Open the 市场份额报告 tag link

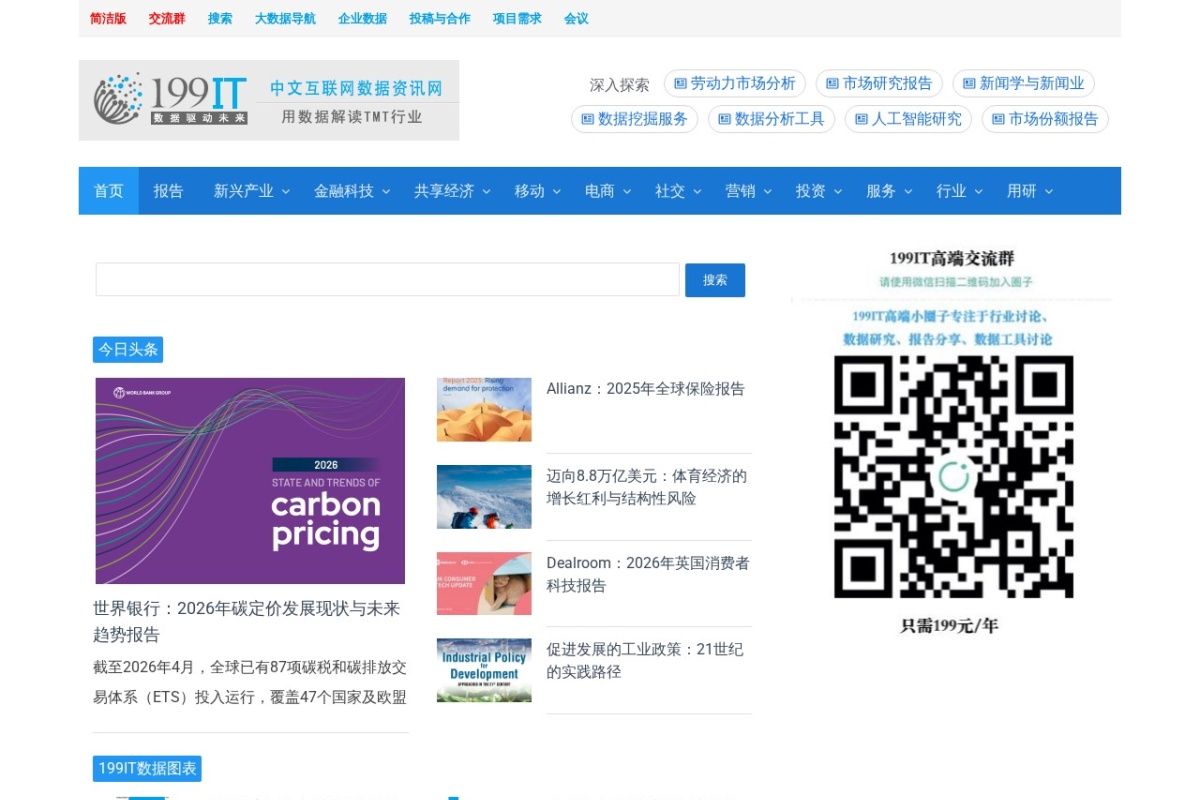[x=1045, y=119]
